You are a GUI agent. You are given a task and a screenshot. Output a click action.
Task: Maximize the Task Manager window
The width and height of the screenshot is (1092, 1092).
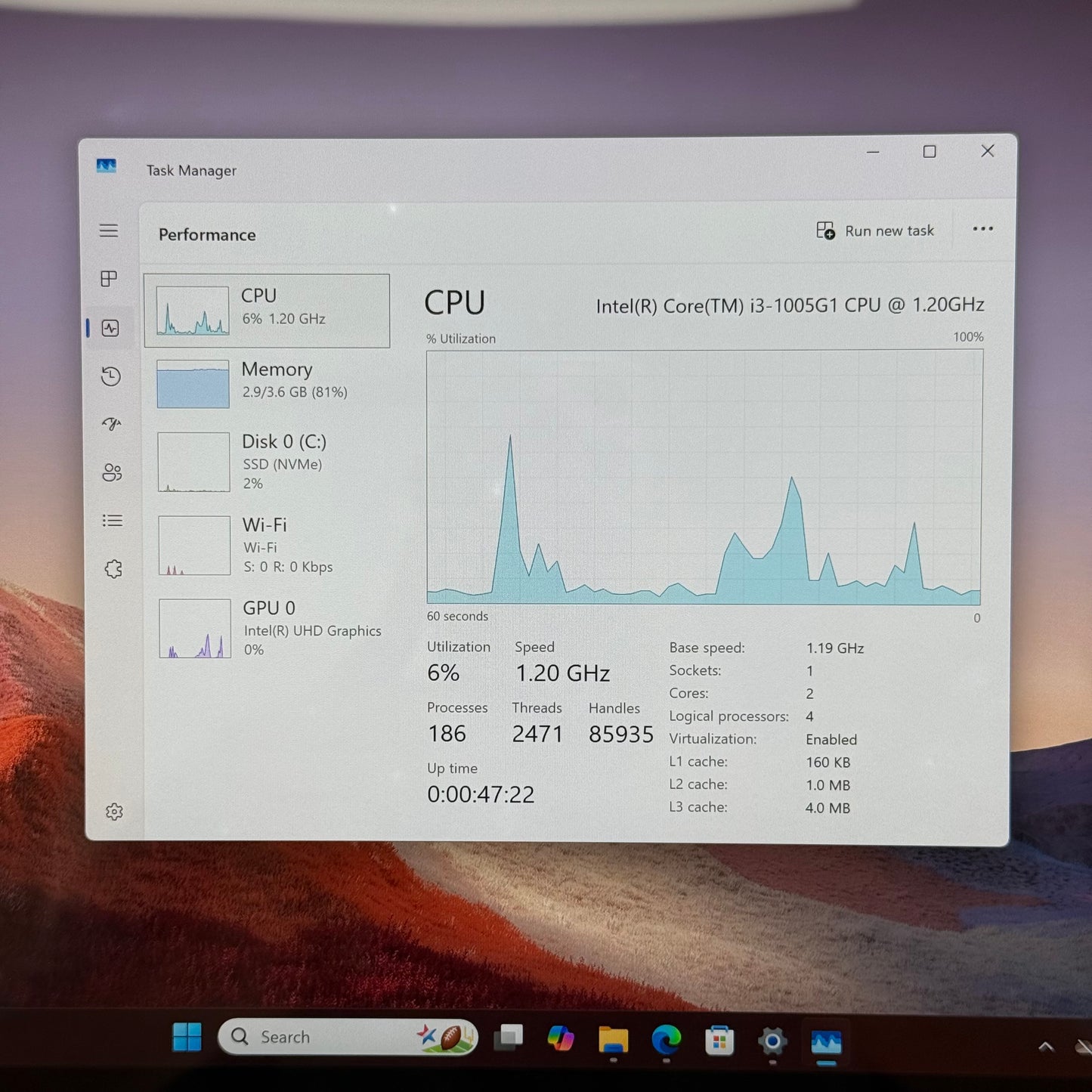click(930, 152)
